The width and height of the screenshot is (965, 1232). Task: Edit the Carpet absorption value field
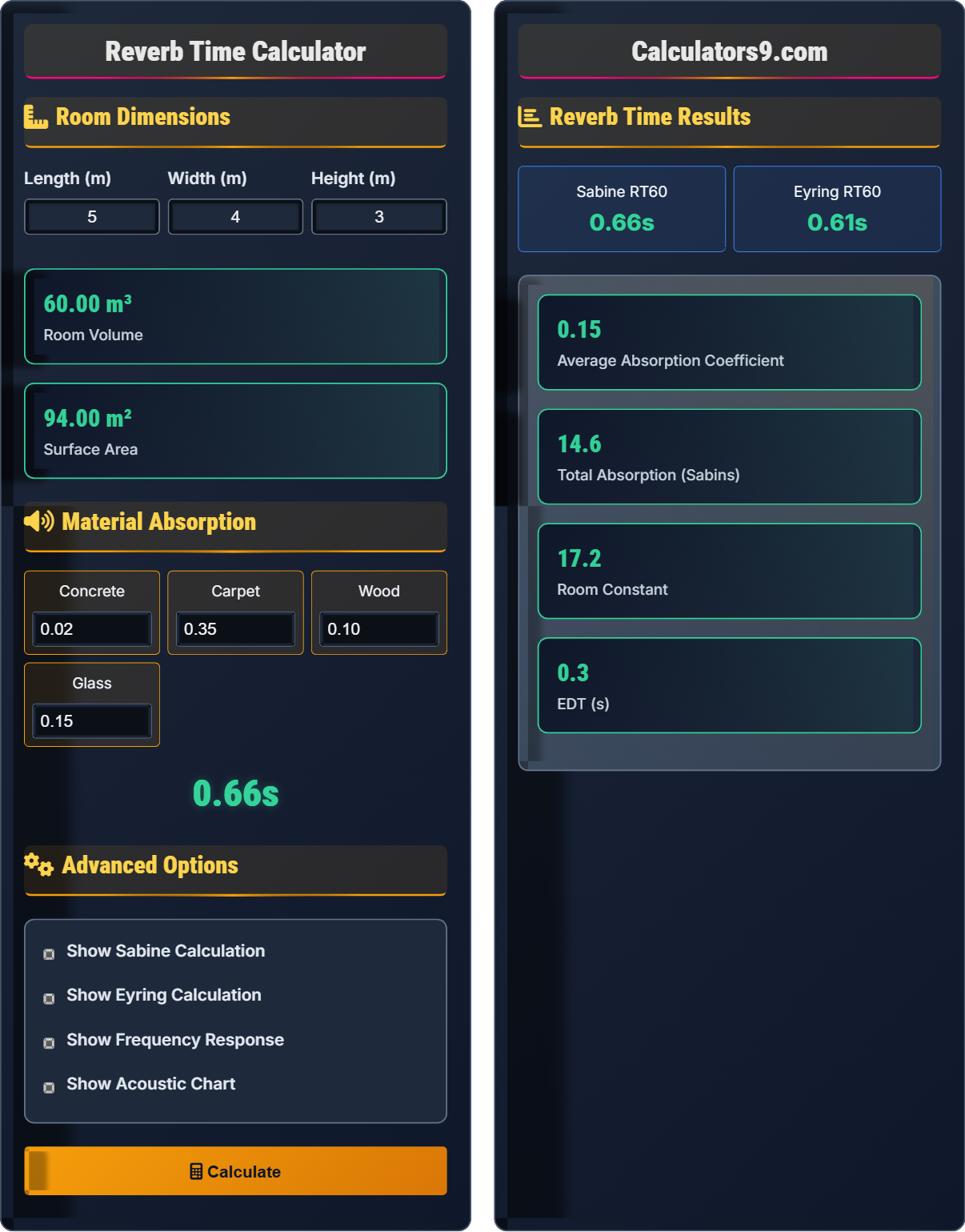coord(235,629)
